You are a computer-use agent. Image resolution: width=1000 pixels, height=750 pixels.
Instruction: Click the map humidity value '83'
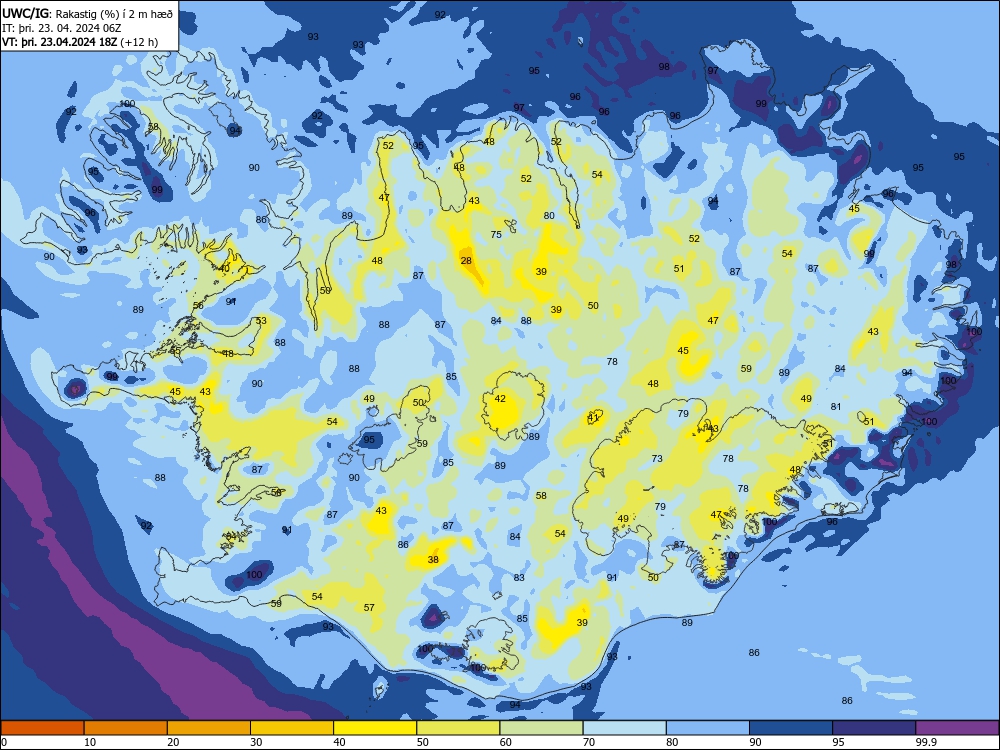tap(519, 577)
